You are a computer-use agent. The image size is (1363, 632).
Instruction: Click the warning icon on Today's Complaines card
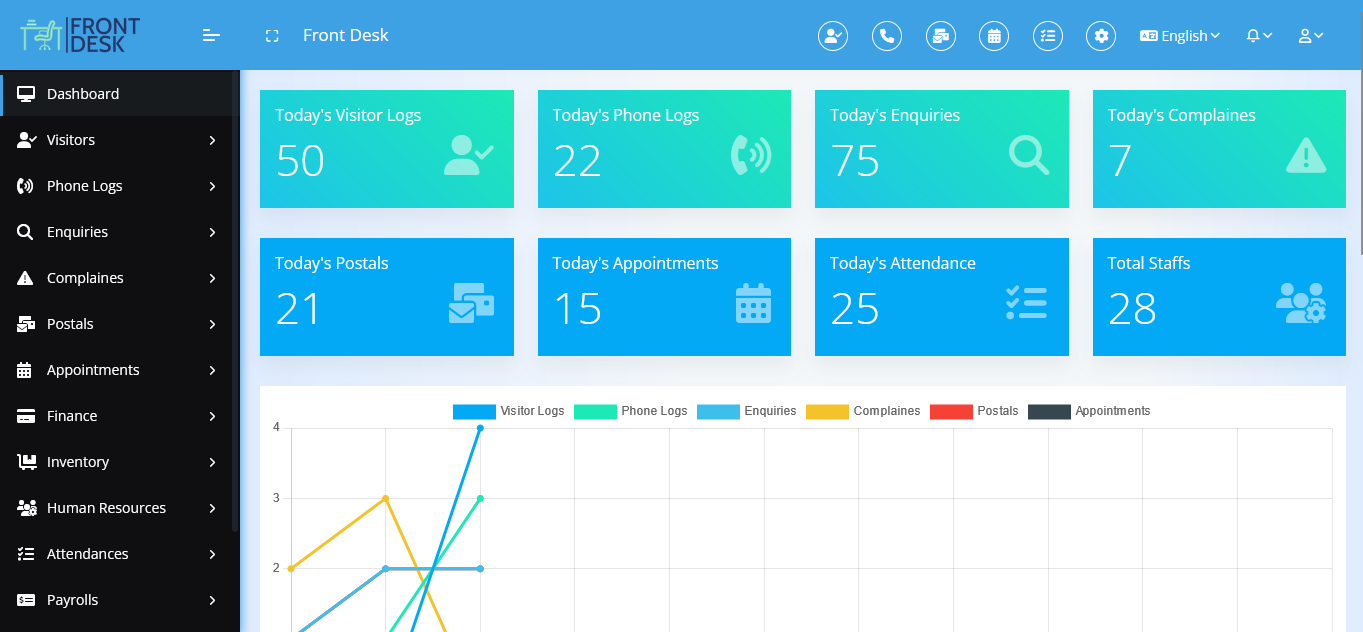click(x=1305, y=156)
